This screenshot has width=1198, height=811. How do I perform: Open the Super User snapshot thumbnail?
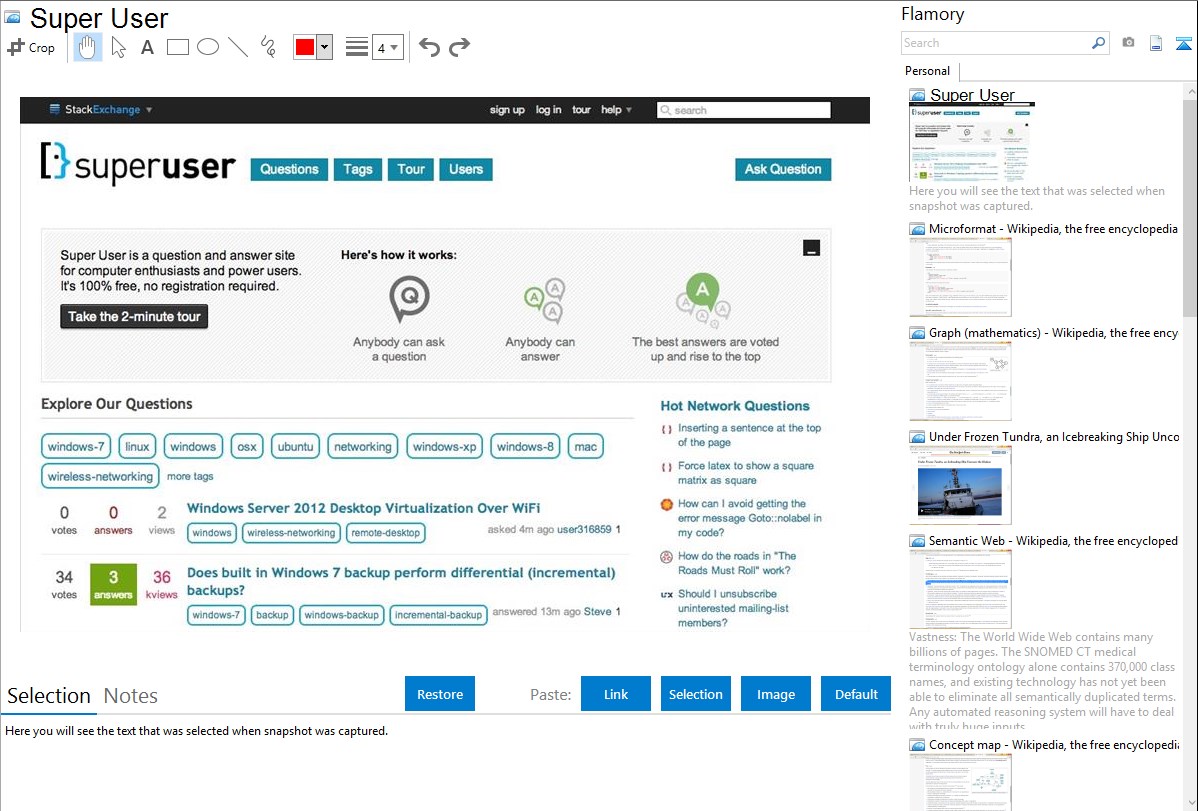point(972,142)
